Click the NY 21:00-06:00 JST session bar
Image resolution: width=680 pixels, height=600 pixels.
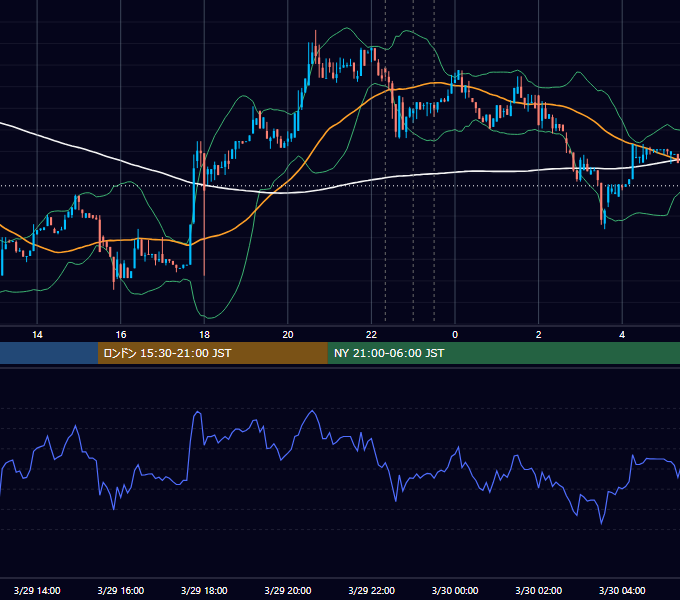pos(503,353)
